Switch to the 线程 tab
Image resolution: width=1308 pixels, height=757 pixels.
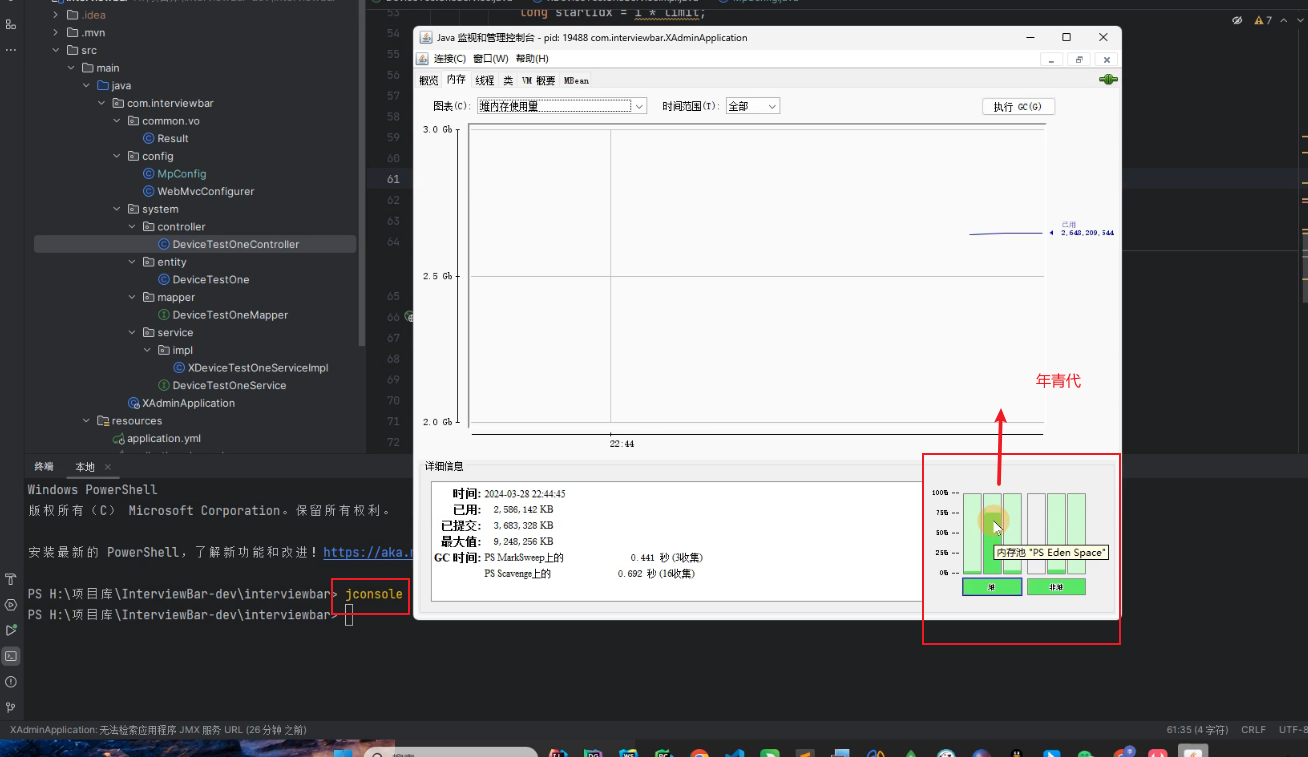(485, 81)
